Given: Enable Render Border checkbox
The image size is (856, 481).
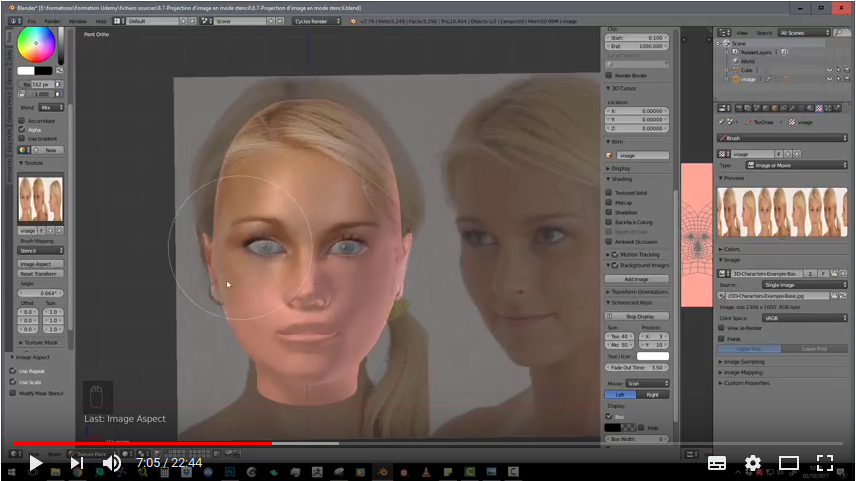Looking at the screenshot, I should coord(609,75).
